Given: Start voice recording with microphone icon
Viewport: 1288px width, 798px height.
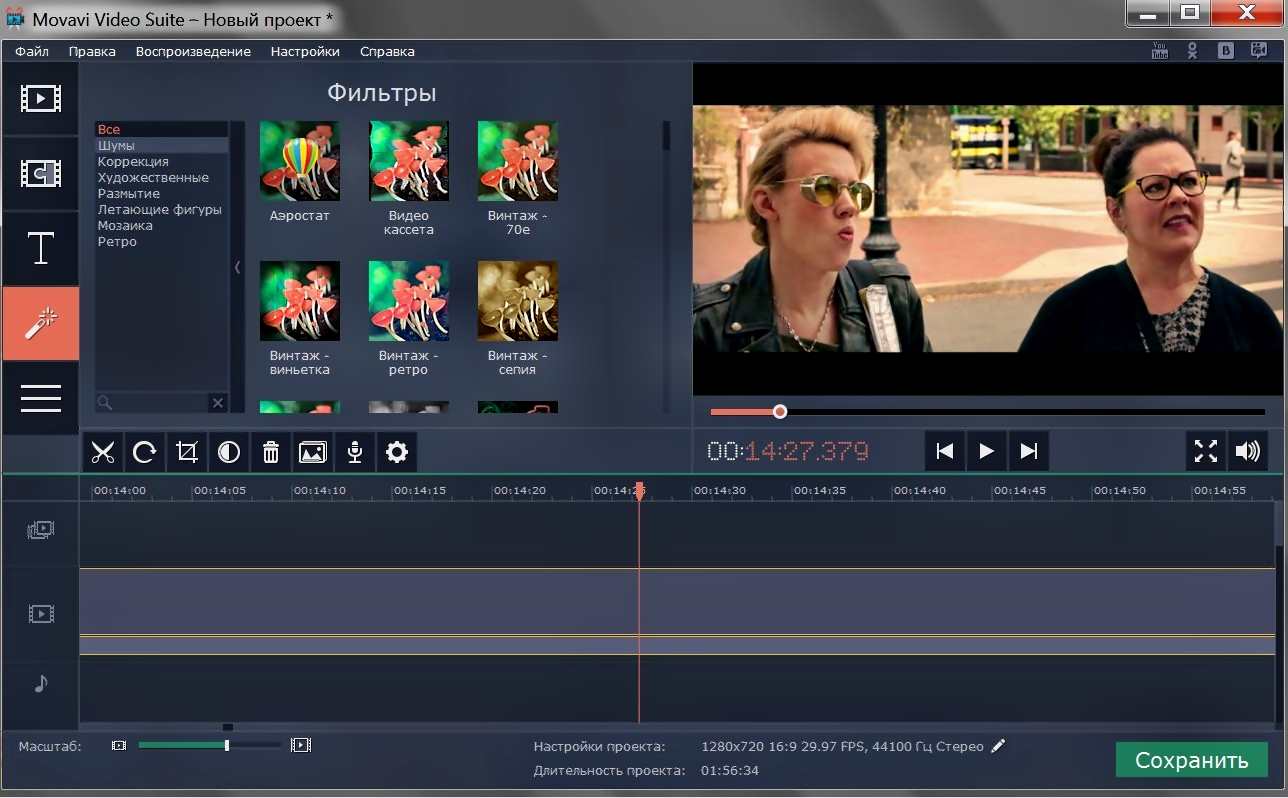Looking at the screenshot, I should [x=355, y=452].
